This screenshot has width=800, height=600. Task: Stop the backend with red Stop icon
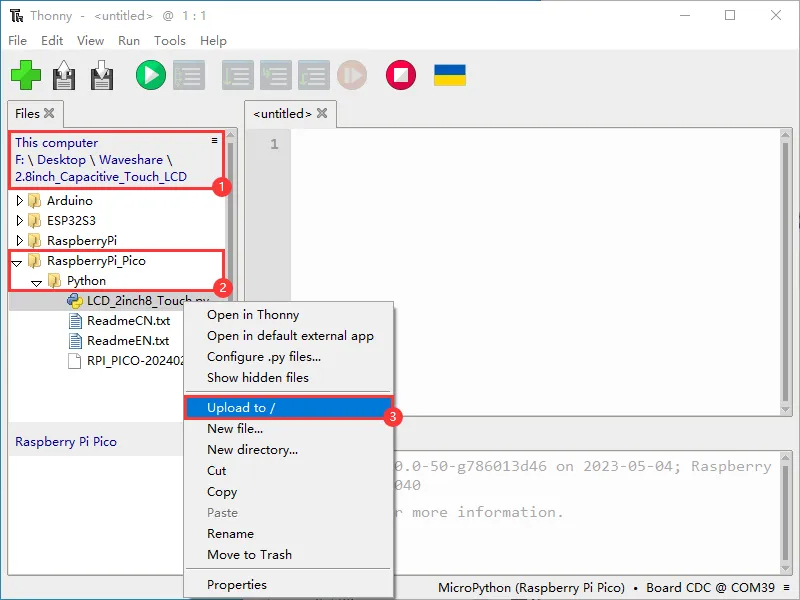[401, 75]
